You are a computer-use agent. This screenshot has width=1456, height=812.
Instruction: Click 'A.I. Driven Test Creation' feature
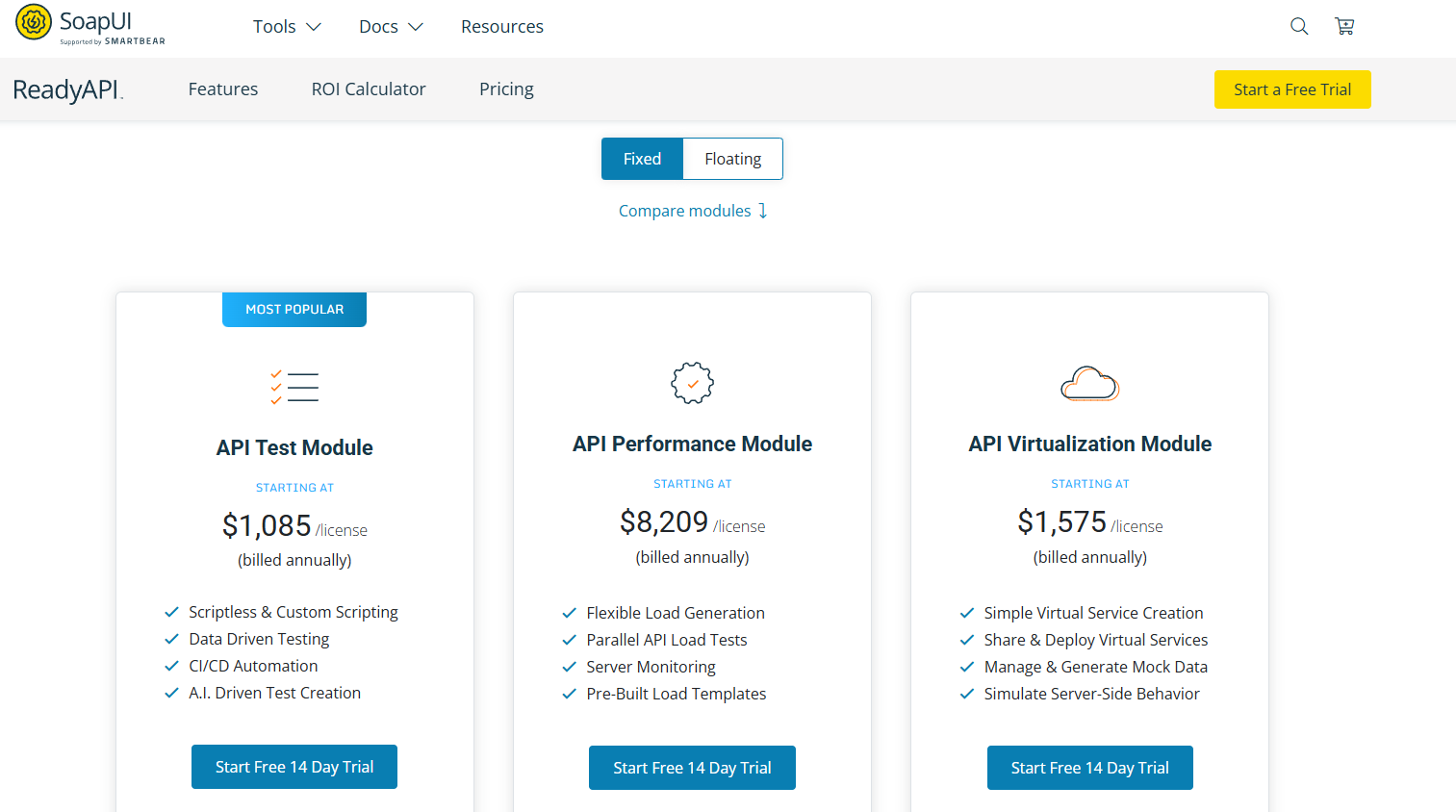pos(274,693)
